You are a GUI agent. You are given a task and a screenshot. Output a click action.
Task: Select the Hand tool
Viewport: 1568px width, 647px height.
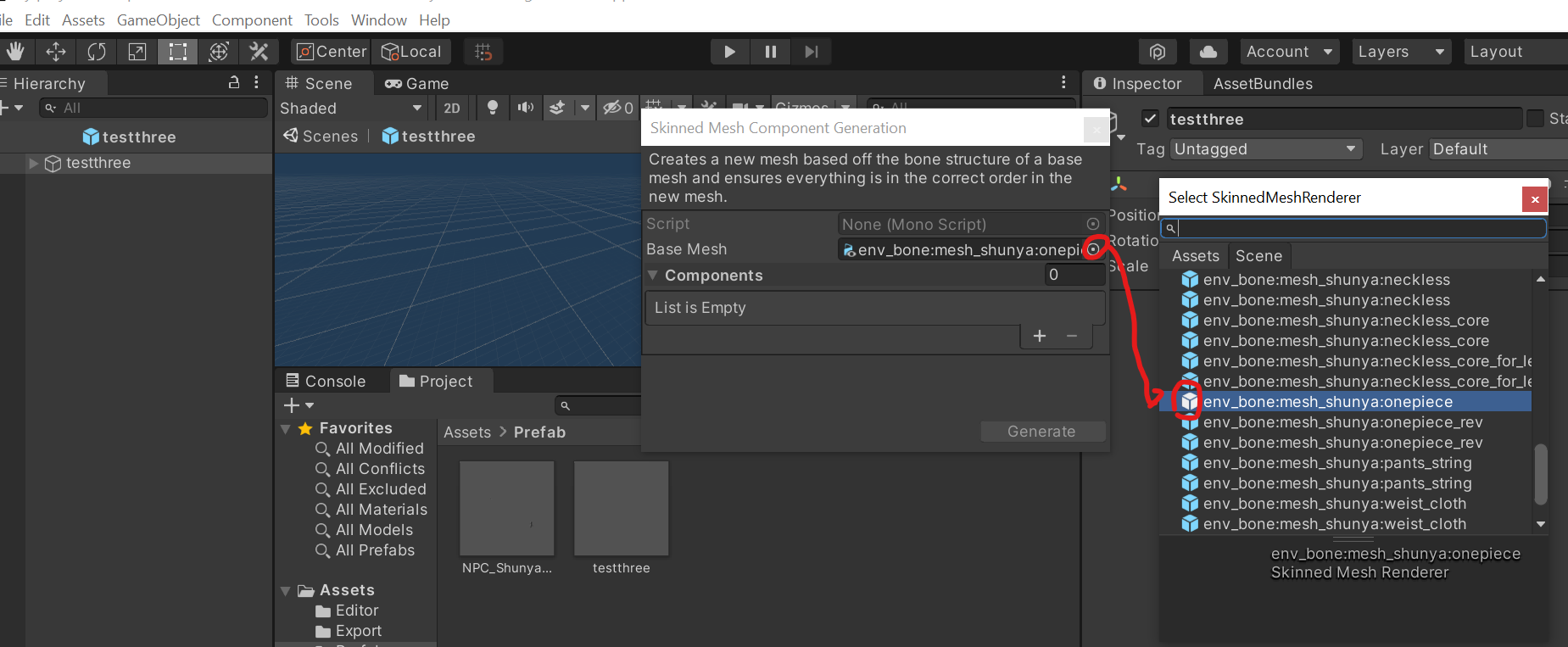(15, 52)
